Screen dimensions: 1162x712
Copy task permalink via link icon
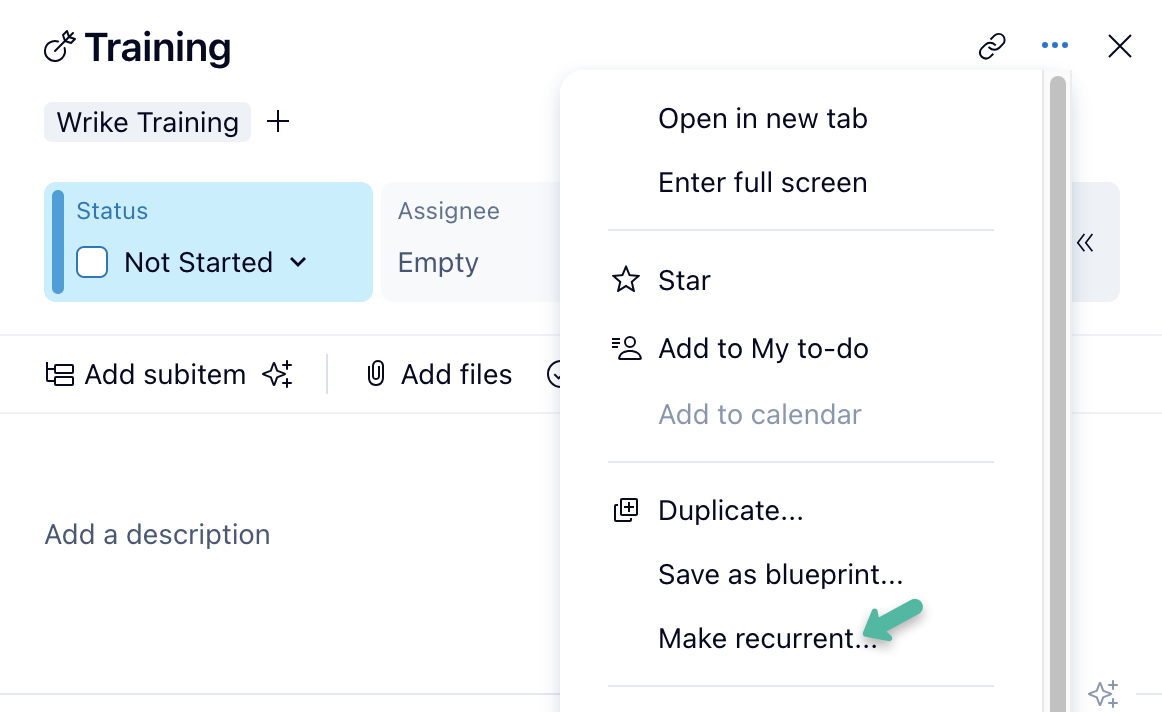(991, 46)
